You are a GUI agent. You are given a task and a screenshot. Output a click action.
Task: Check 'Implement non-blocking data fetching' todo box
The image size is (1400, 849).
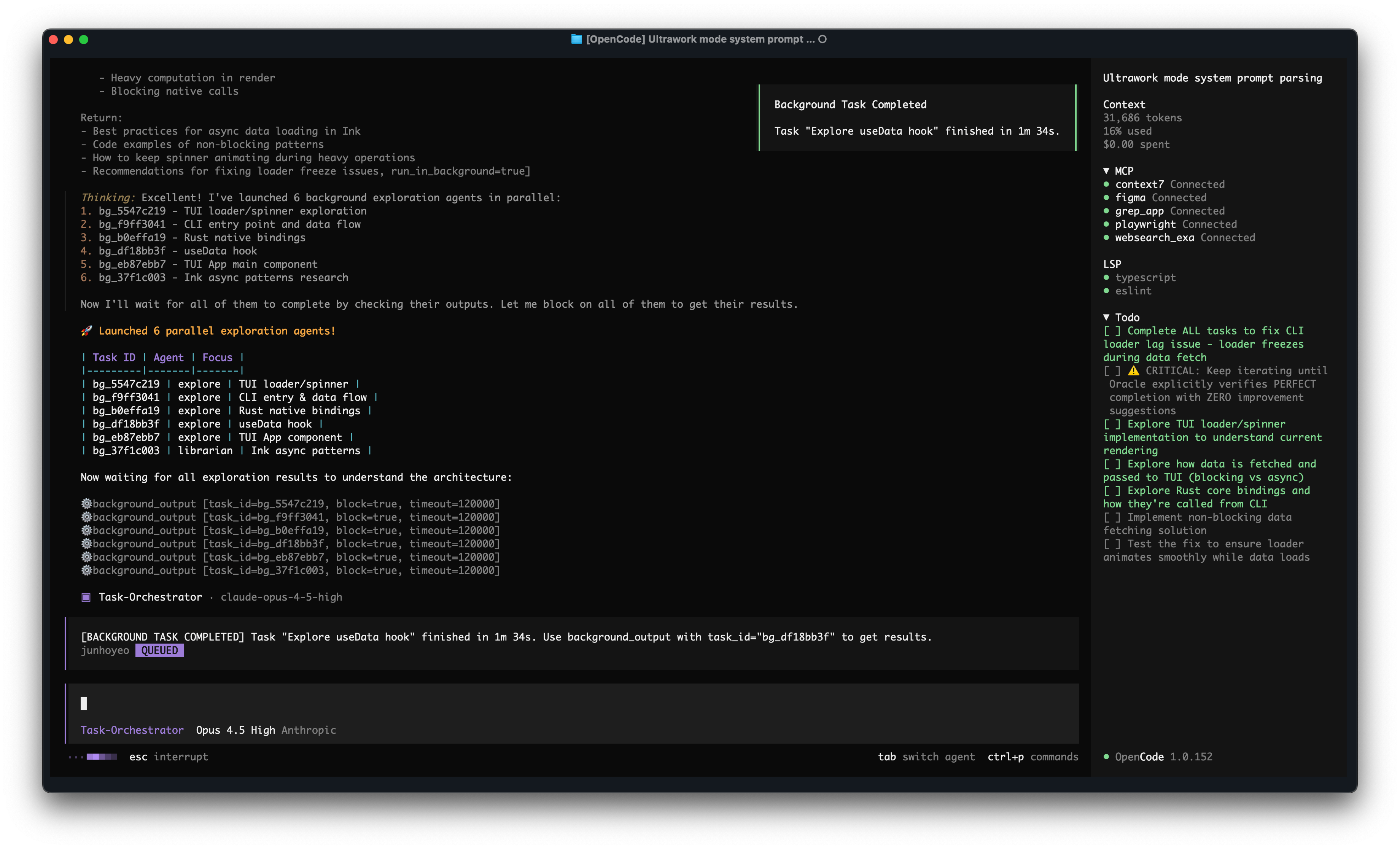pyautogui.click(x=1112, y=517)
